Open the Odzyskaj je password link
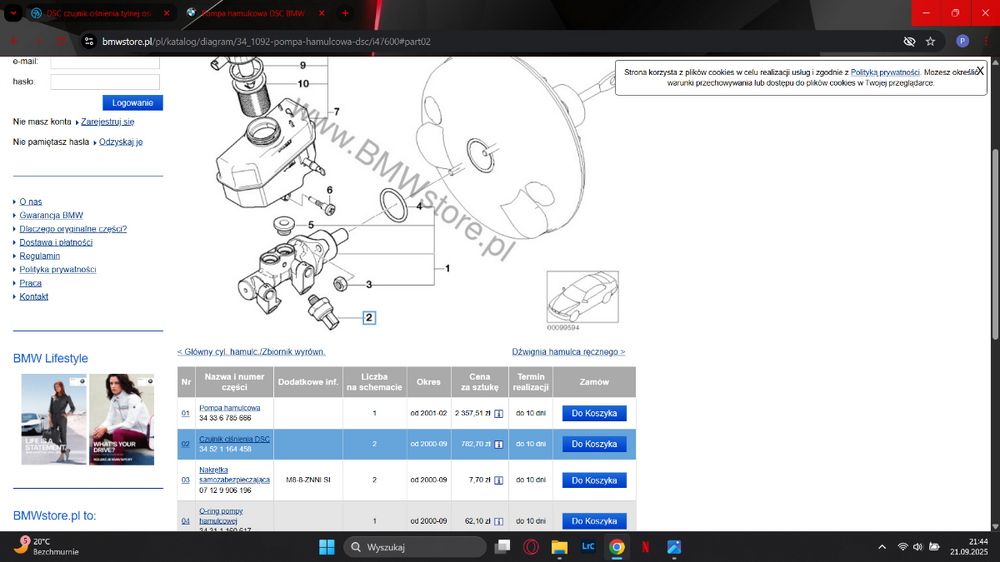The height and width of the screenshot is (562, 1000). 121,142
